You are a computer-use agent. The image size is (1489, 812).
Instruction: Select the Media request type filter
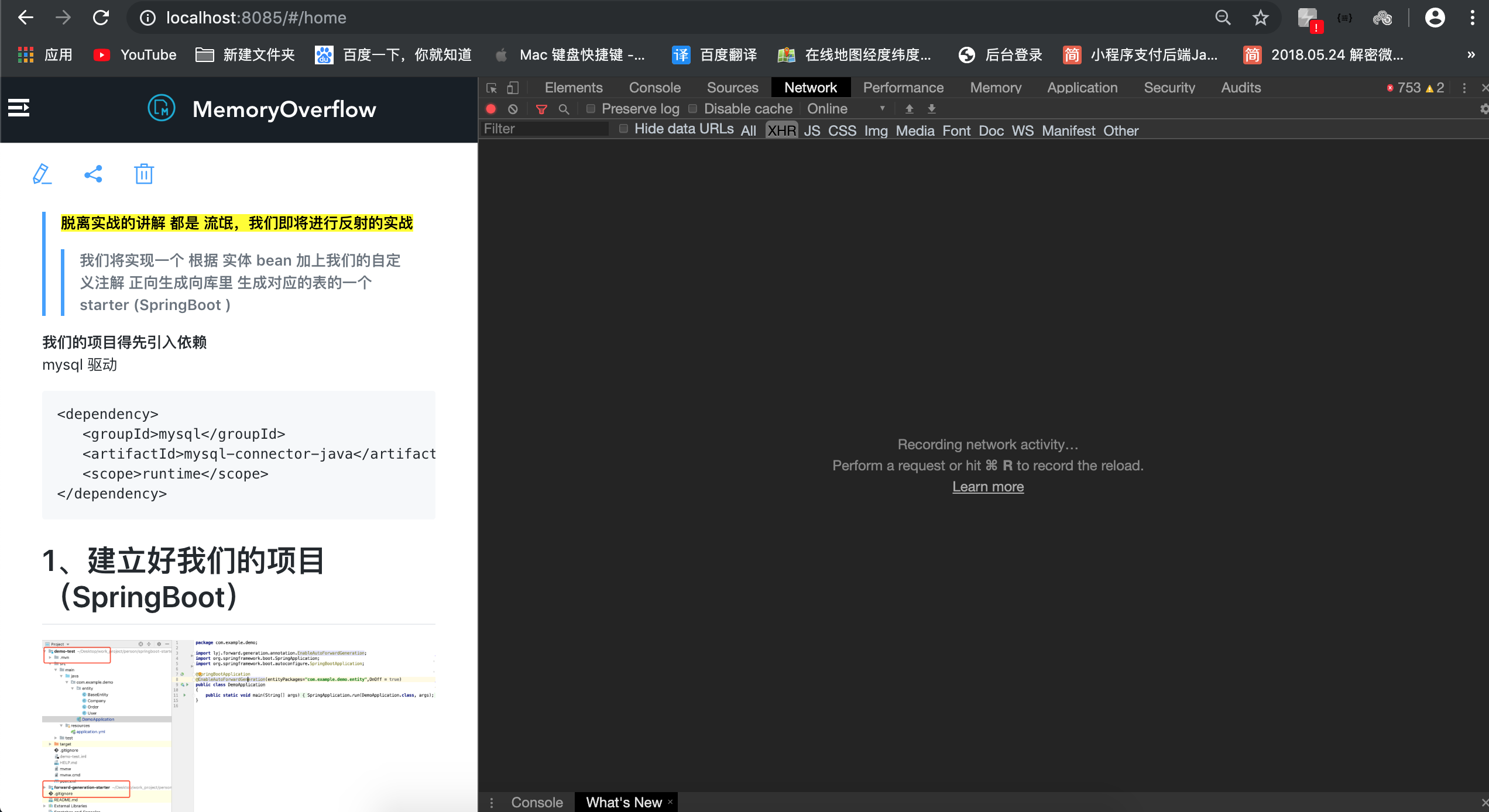click(915, 130)
